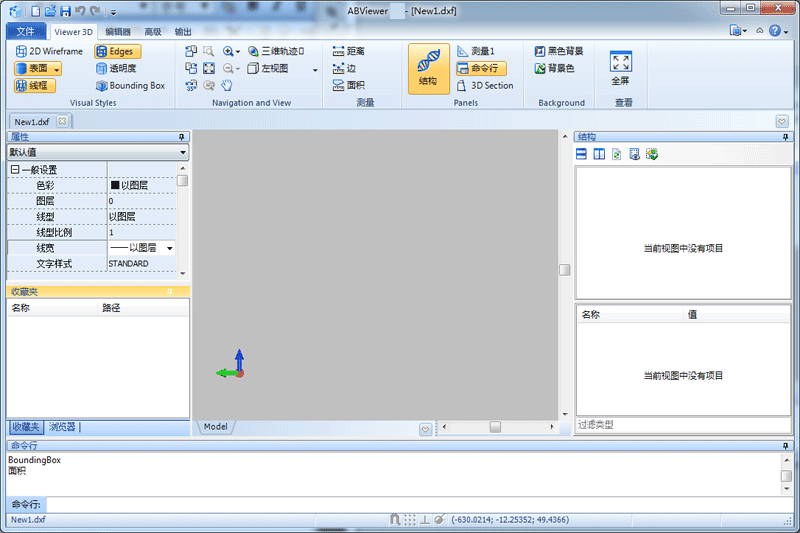Toggle the 黑色背景 black background
Viewport: 800px width, 533px height.
(559, 51)
